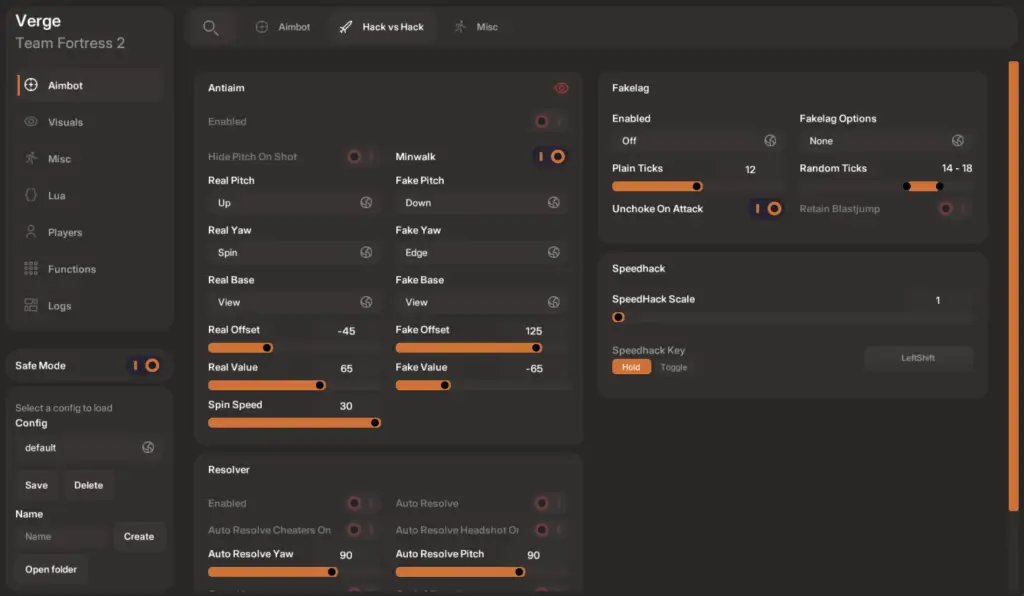This screenshot has width=1024, height=596.
Task: Click the SpeedHack Scale slider handle
Action: point(618,317)
